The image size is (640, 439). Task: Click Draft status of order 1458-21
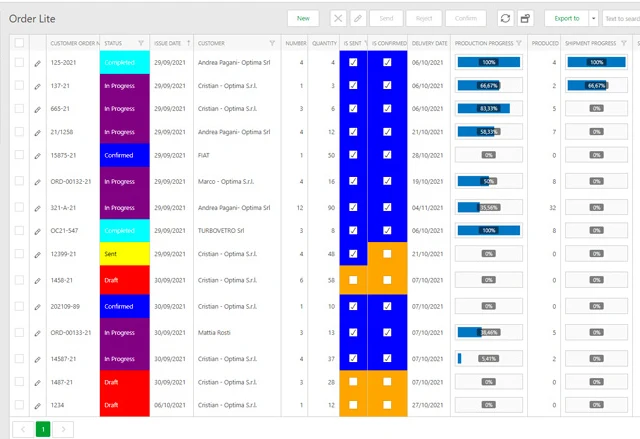(x=124, y=280)
